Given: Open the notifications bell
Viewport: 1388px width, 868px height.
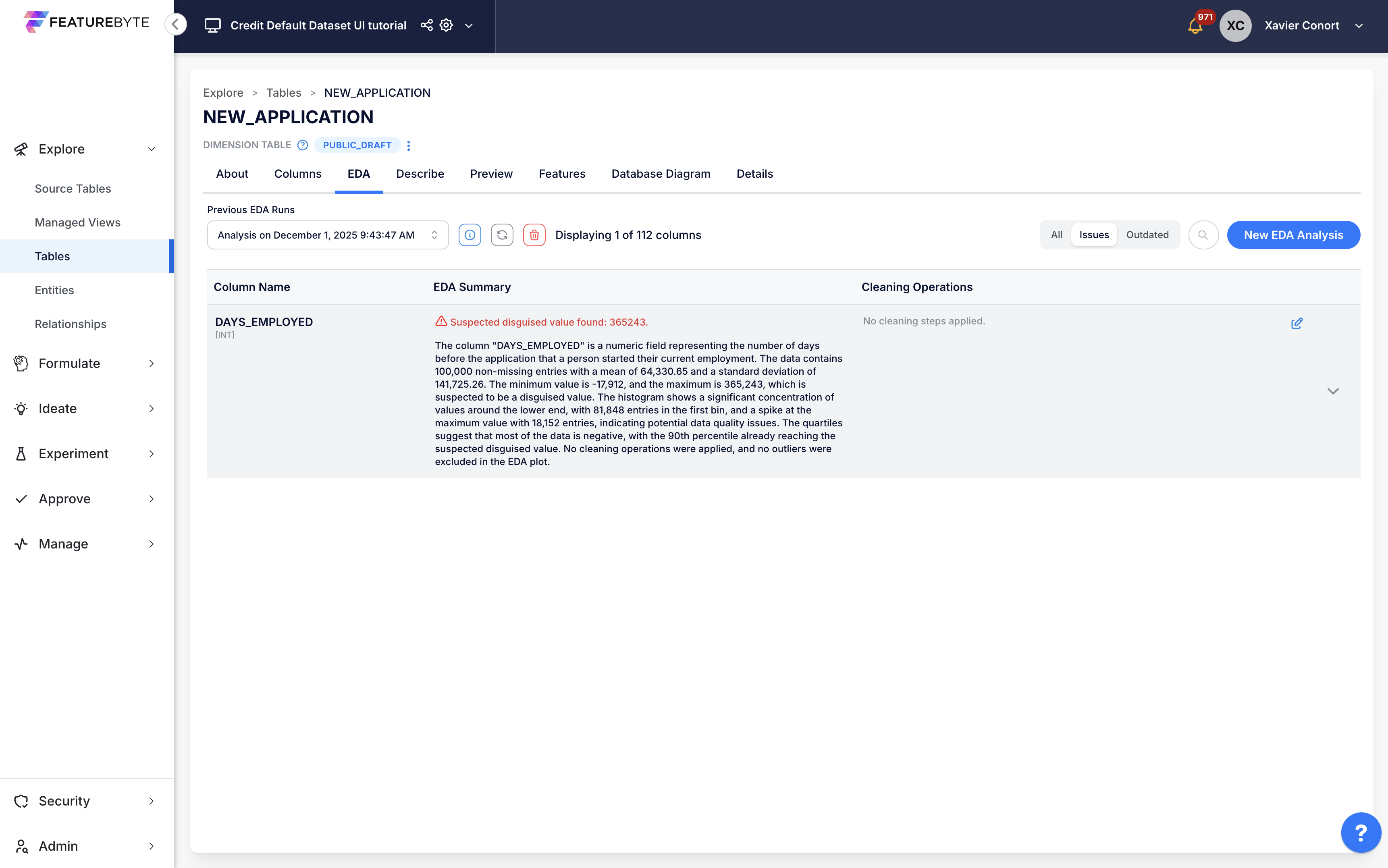Looking at the screenshot, I should (1195, 26).
